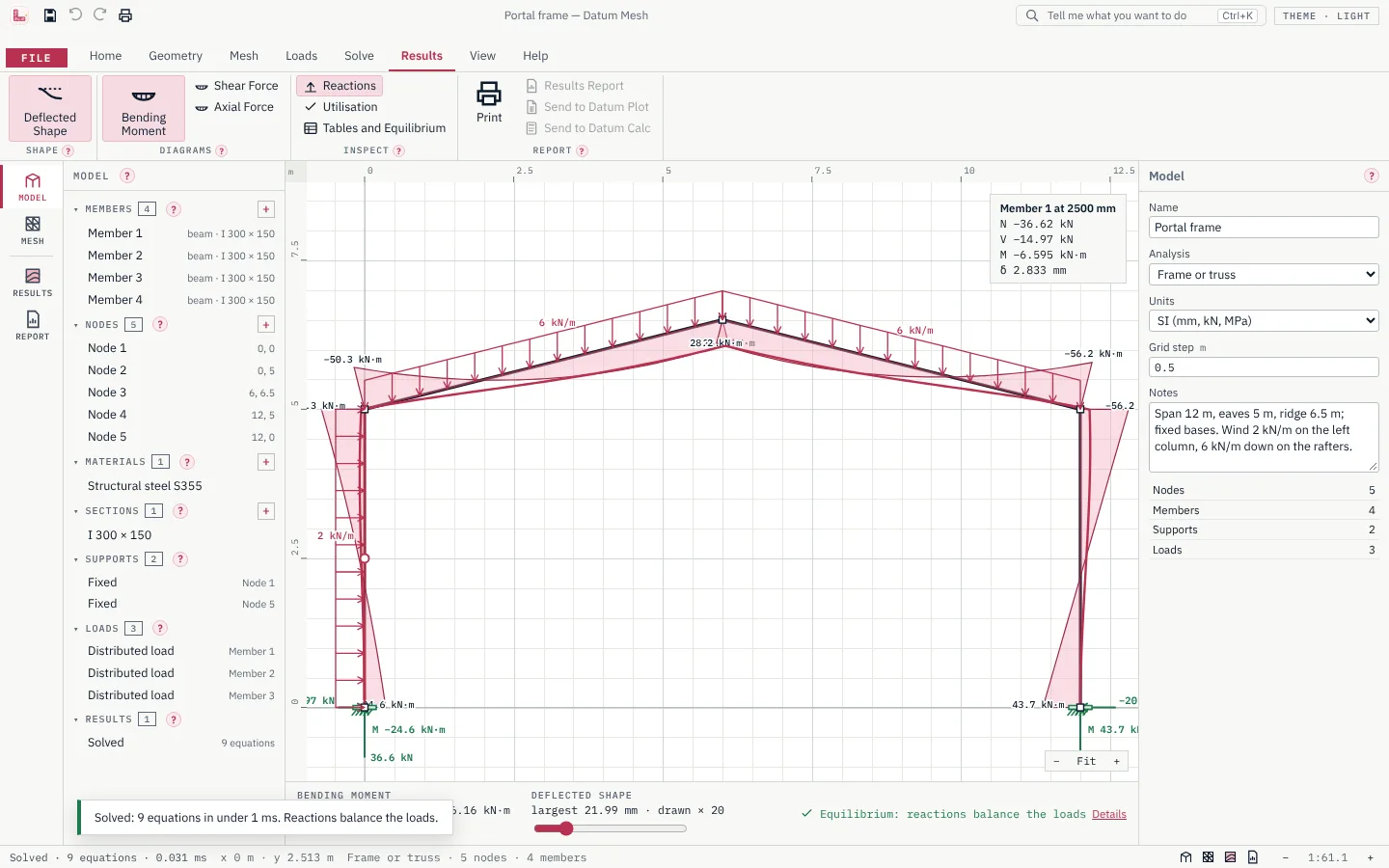Toggle the Deflected Shape display

click(x=50, y=109)
